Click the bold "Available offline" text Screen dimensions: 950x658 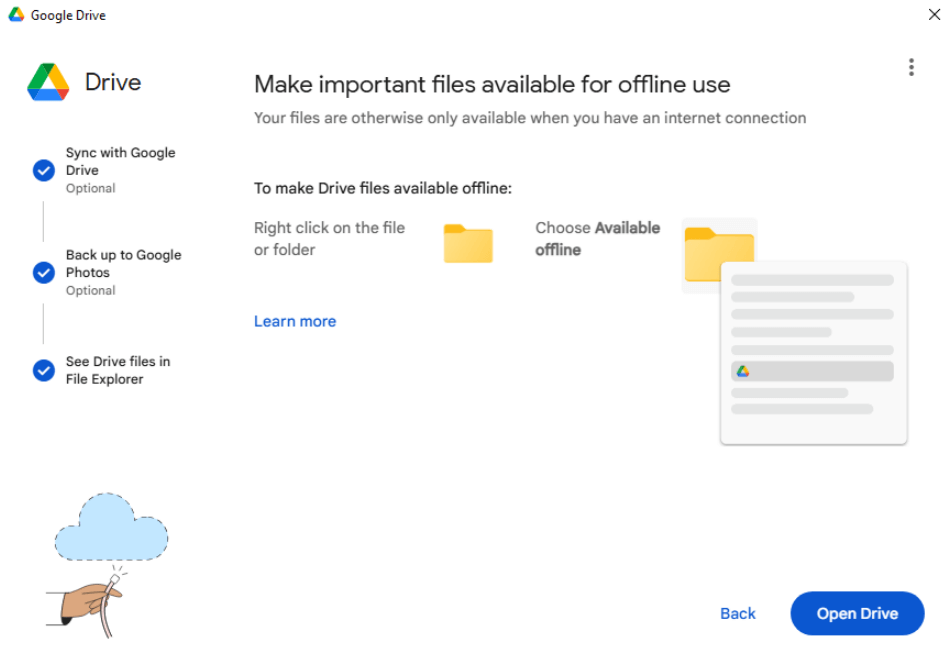(x=597, y=239)
